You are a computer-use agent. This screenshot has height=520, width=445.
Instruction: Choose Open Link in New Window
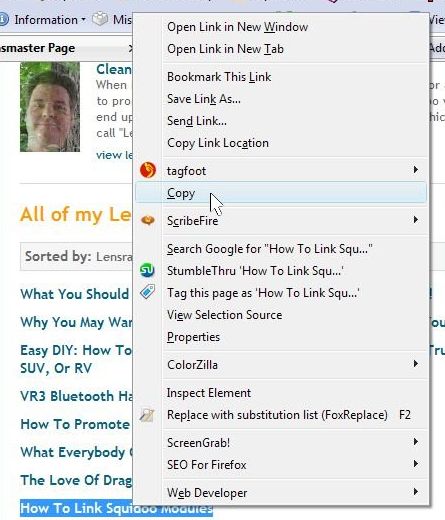tap(281, 27)
